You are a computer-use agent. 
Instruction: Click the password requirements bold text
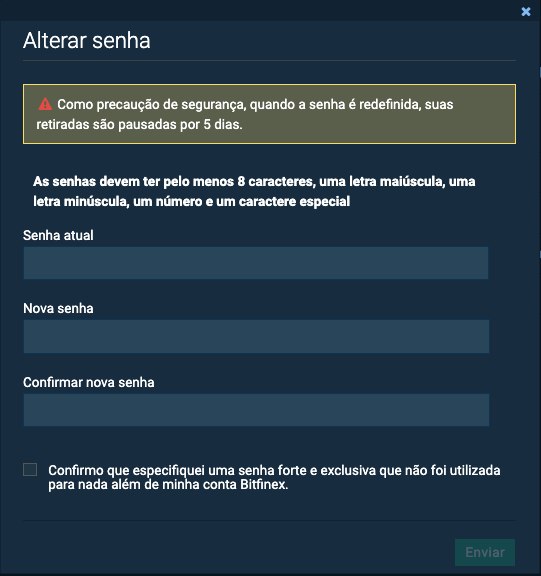(254, 191)
